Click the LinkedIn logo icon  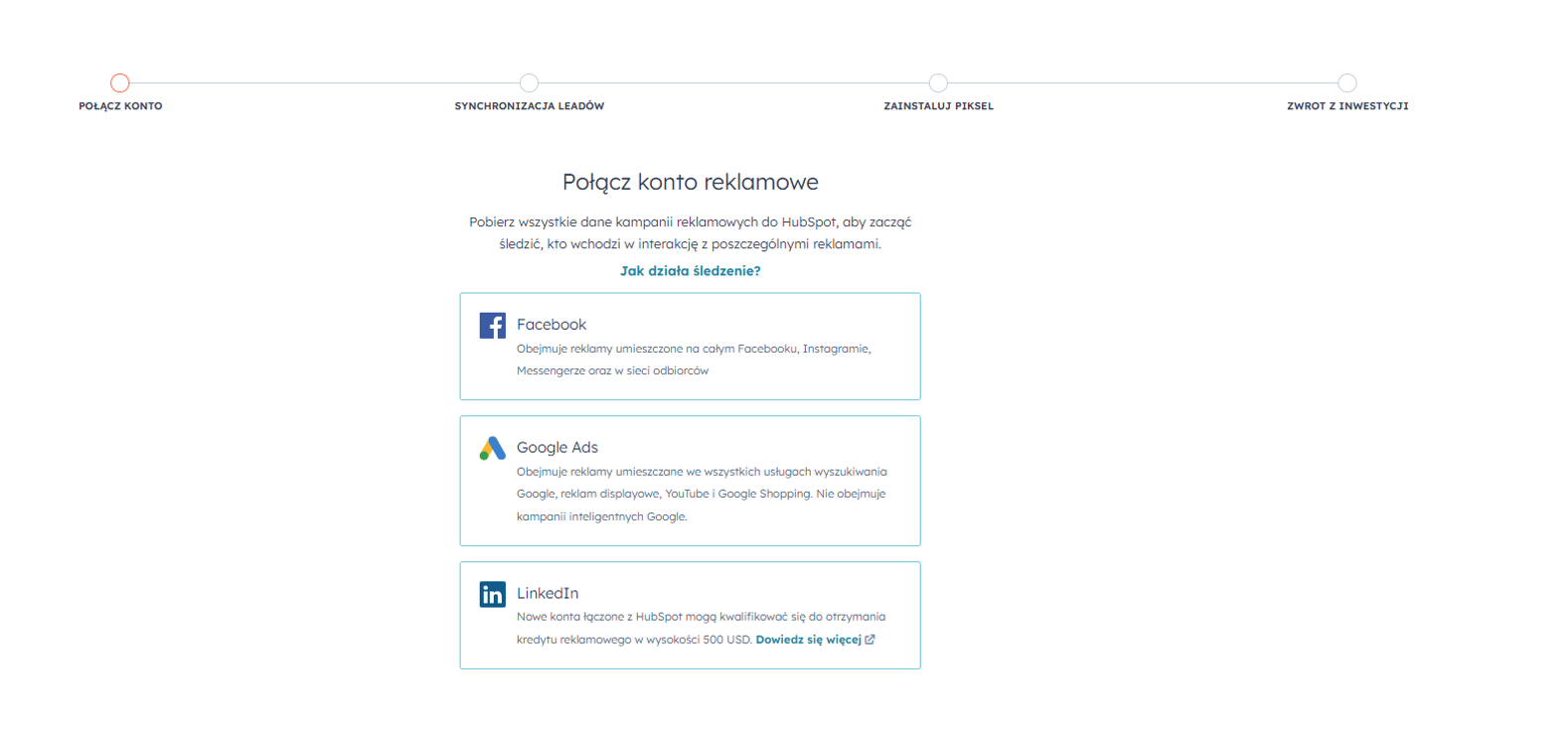(492, 594)
